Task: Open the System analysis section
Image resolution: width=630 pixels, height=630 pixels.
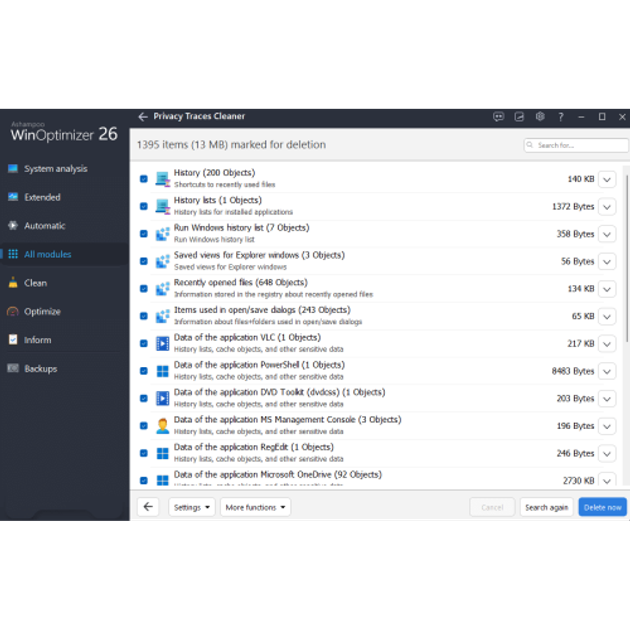Action: [x=64, y=168]
